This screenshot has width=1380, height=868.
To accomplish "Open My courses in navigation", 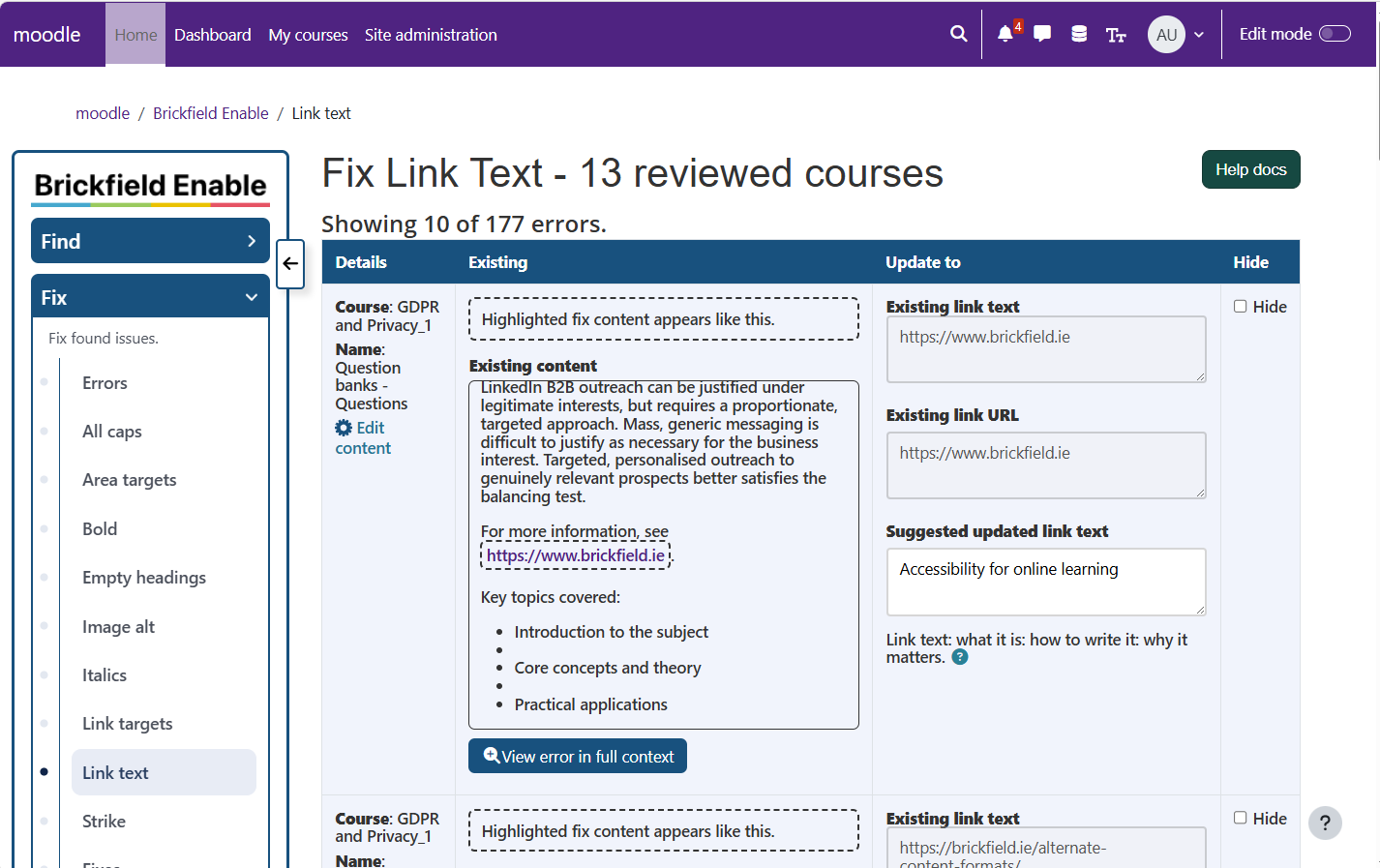I will tap(308, 35).
